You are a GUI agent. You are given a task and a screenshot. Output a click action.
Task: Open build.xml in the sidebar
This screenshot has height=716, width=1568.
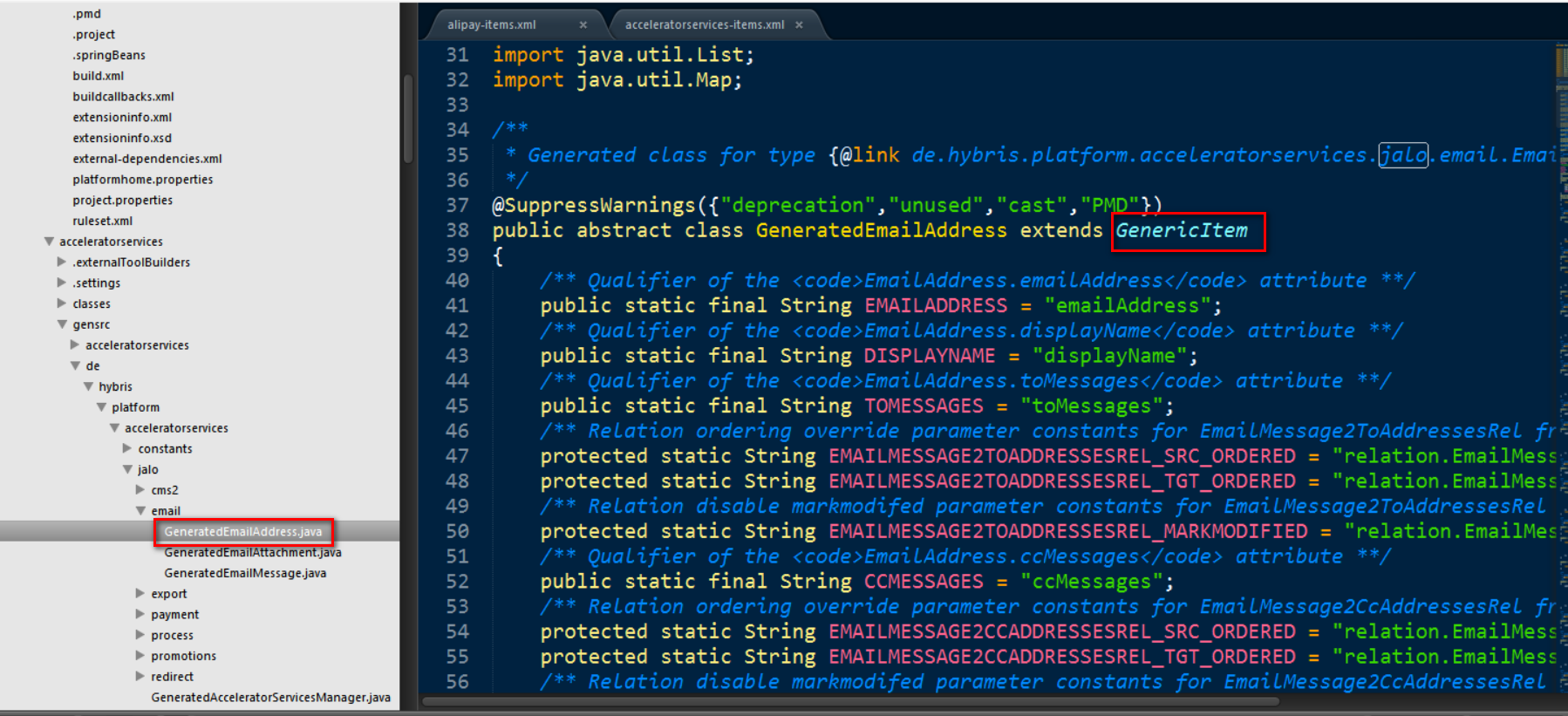[98, 76]
